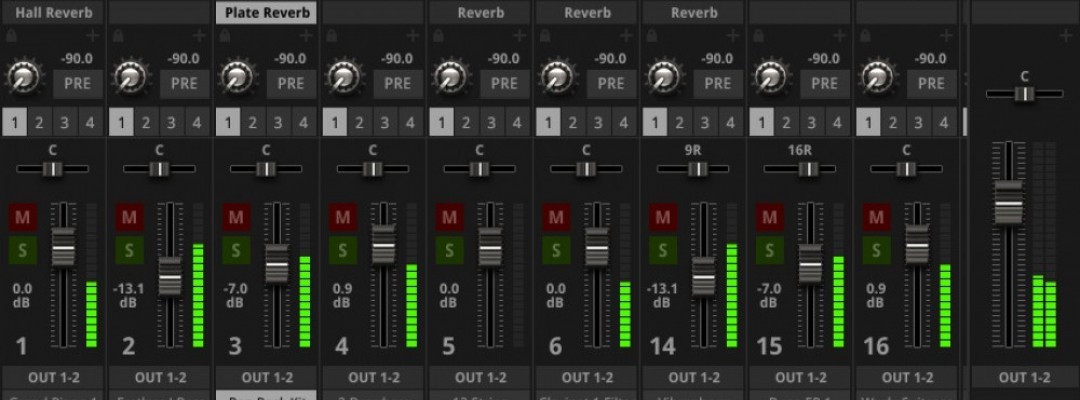Mute channel 1
This screenshot has width=1080, height=400.
[23, 217]
